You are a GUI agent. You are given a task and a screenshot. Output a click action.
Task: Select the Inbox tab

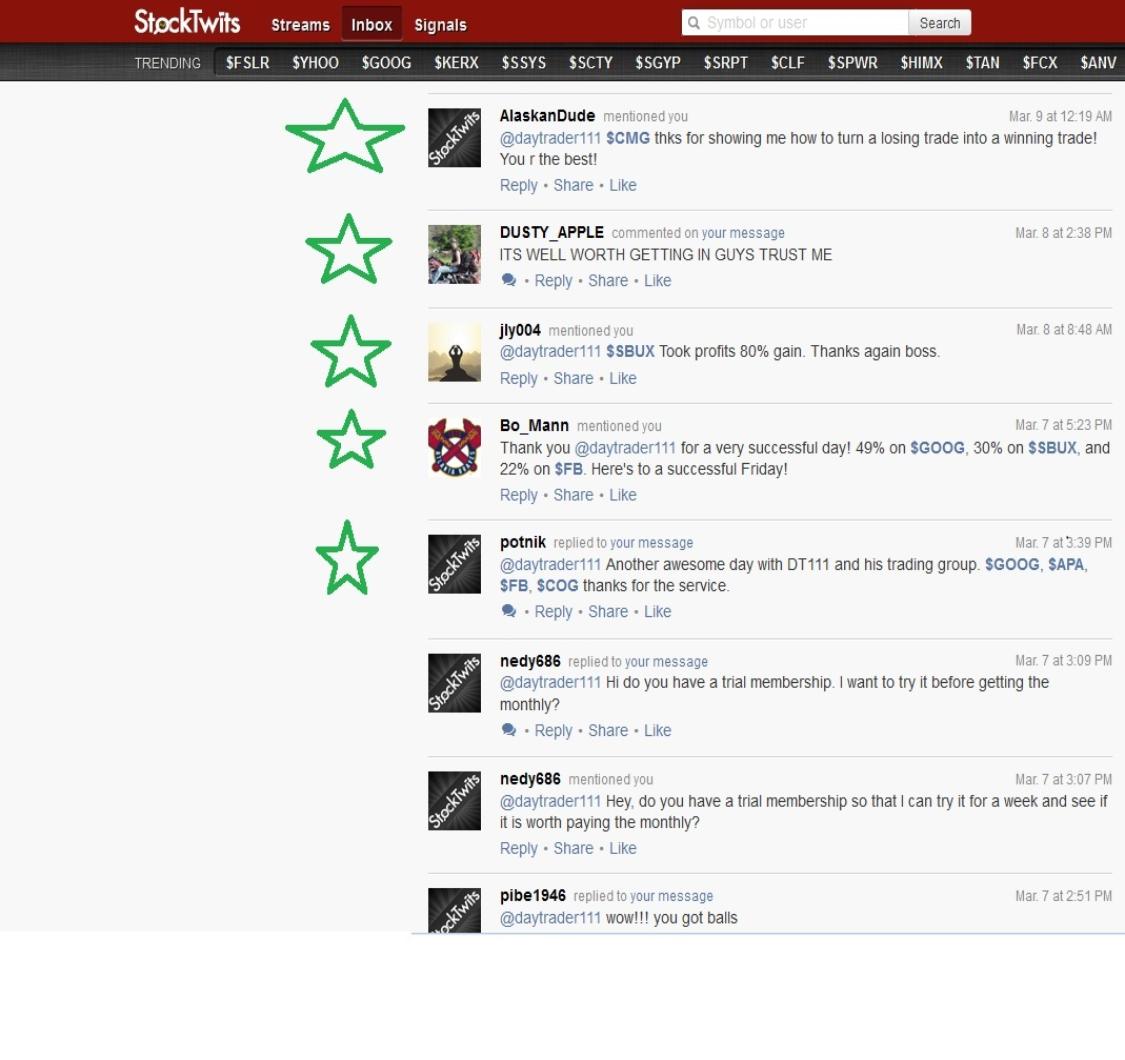[371, 25]
